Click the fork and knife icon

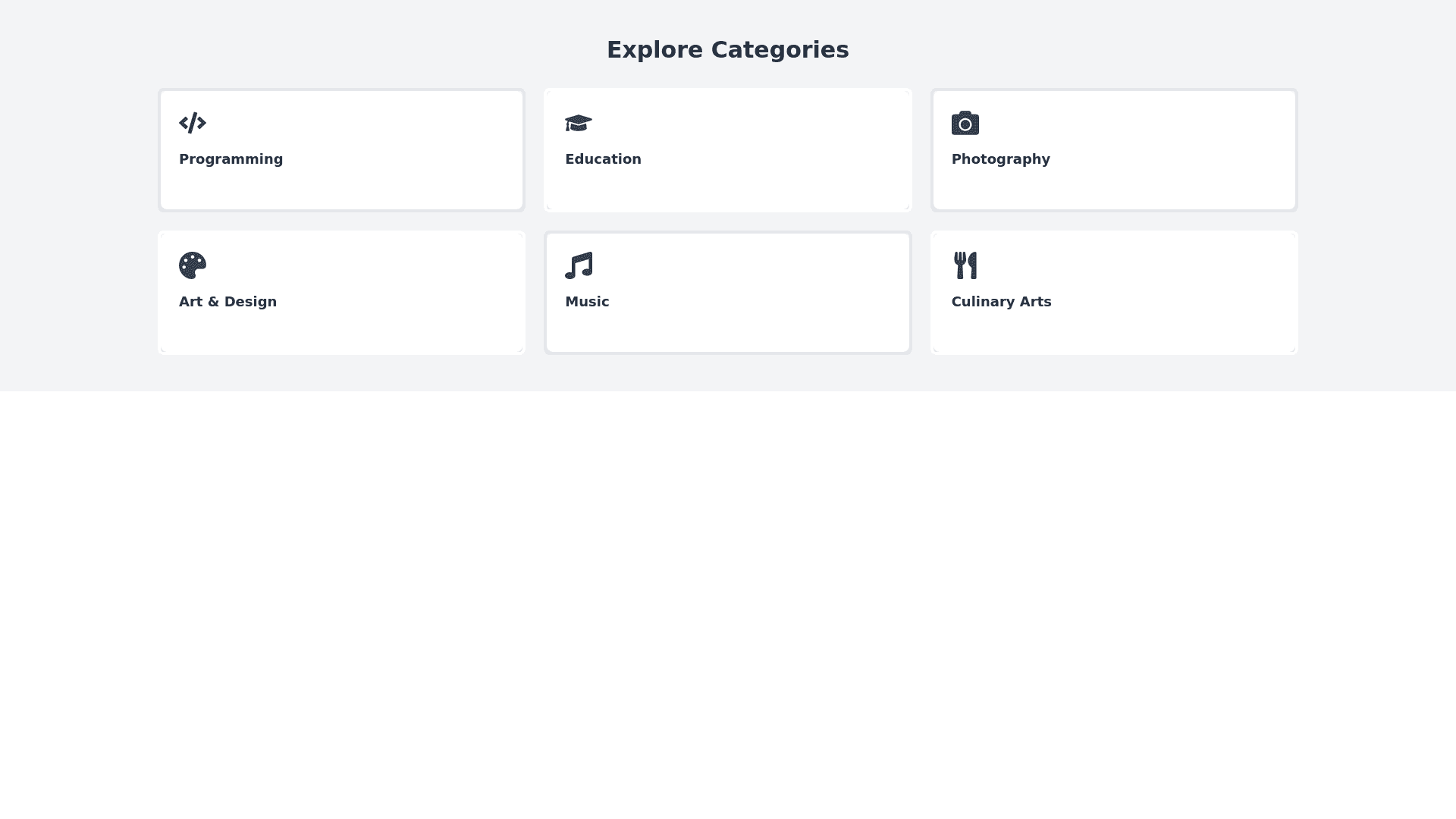tap(965, 265)
